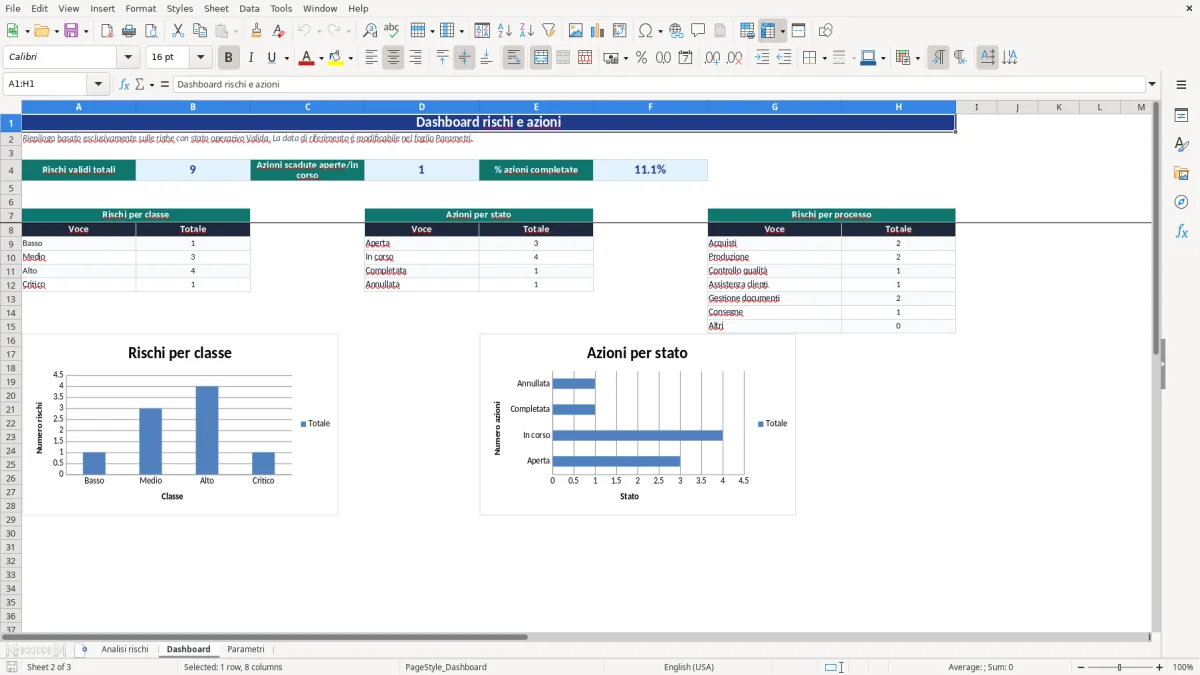The height and width of the screenshot is (675, 1200).
Task: Toggle right-to-left text direction
Action: pos(960,58)
